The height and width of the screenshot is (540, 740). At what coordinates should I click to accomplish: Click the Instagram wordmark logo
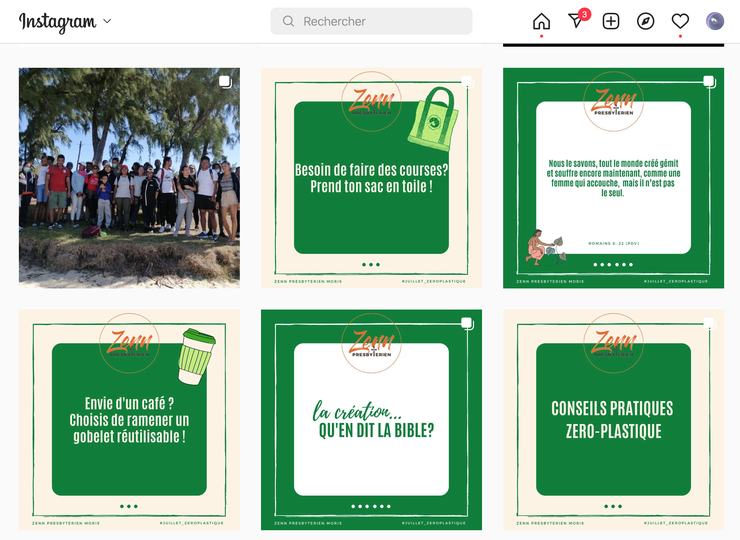point(57,22)
